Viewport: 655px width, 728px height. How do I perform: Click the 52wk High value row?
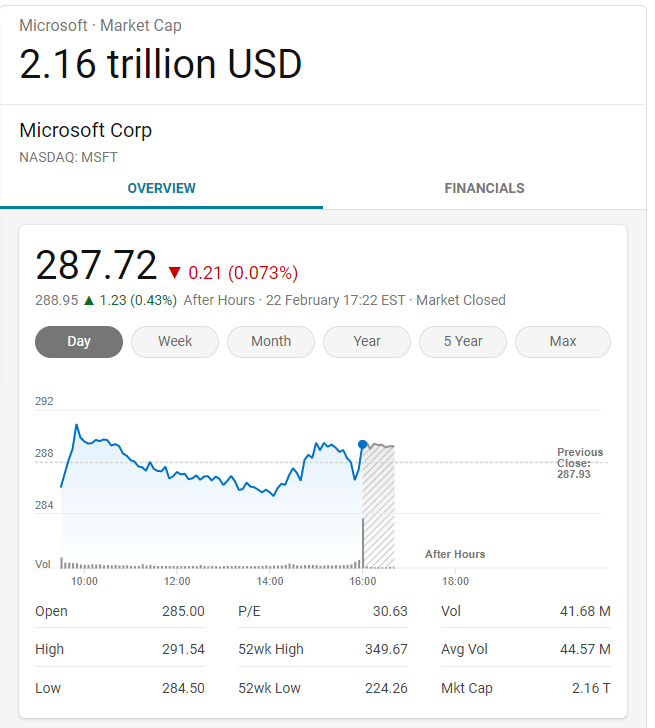(x=323, y=650)
